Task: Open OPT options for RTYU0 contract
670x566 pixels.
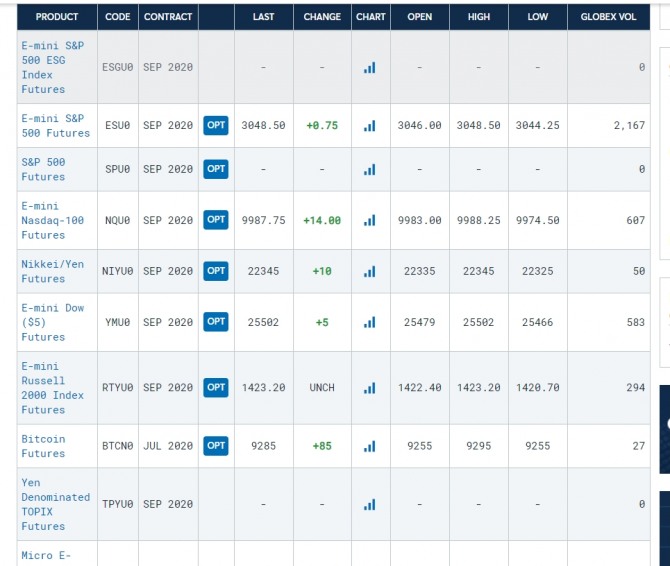Action: pos(216,387)
